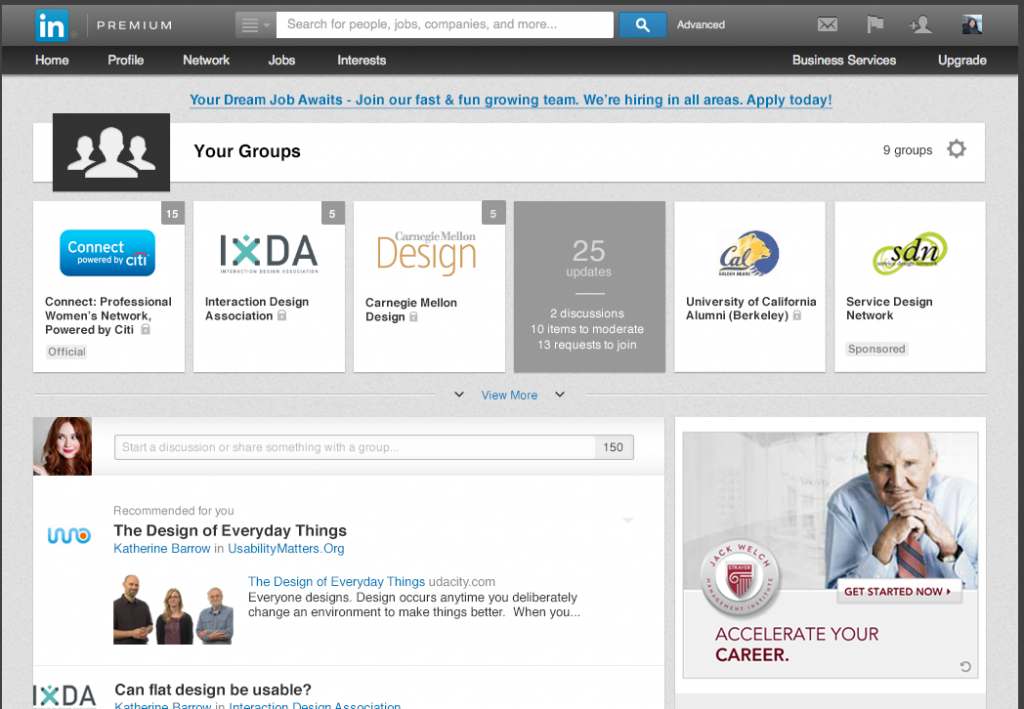Click lock icon beside Alumni (Berkeley)

797,315
